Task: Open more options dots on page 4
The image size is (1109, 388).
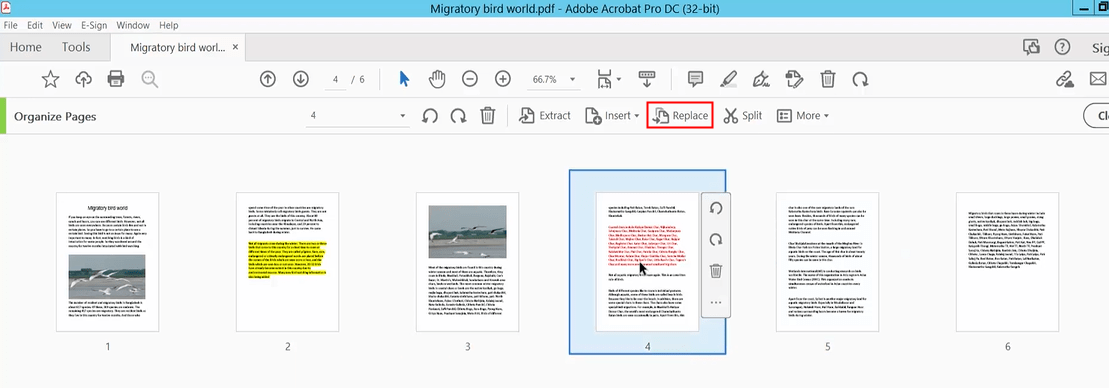Action: (716, 302)
